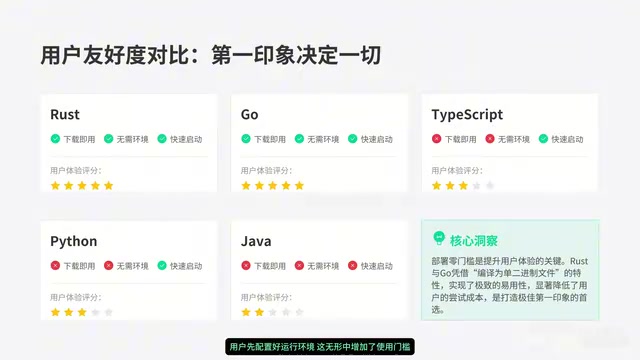Click the red cross icon beside TypeScript 下载即用
Viewport: 640px width, 360px height.
point(436,139)
